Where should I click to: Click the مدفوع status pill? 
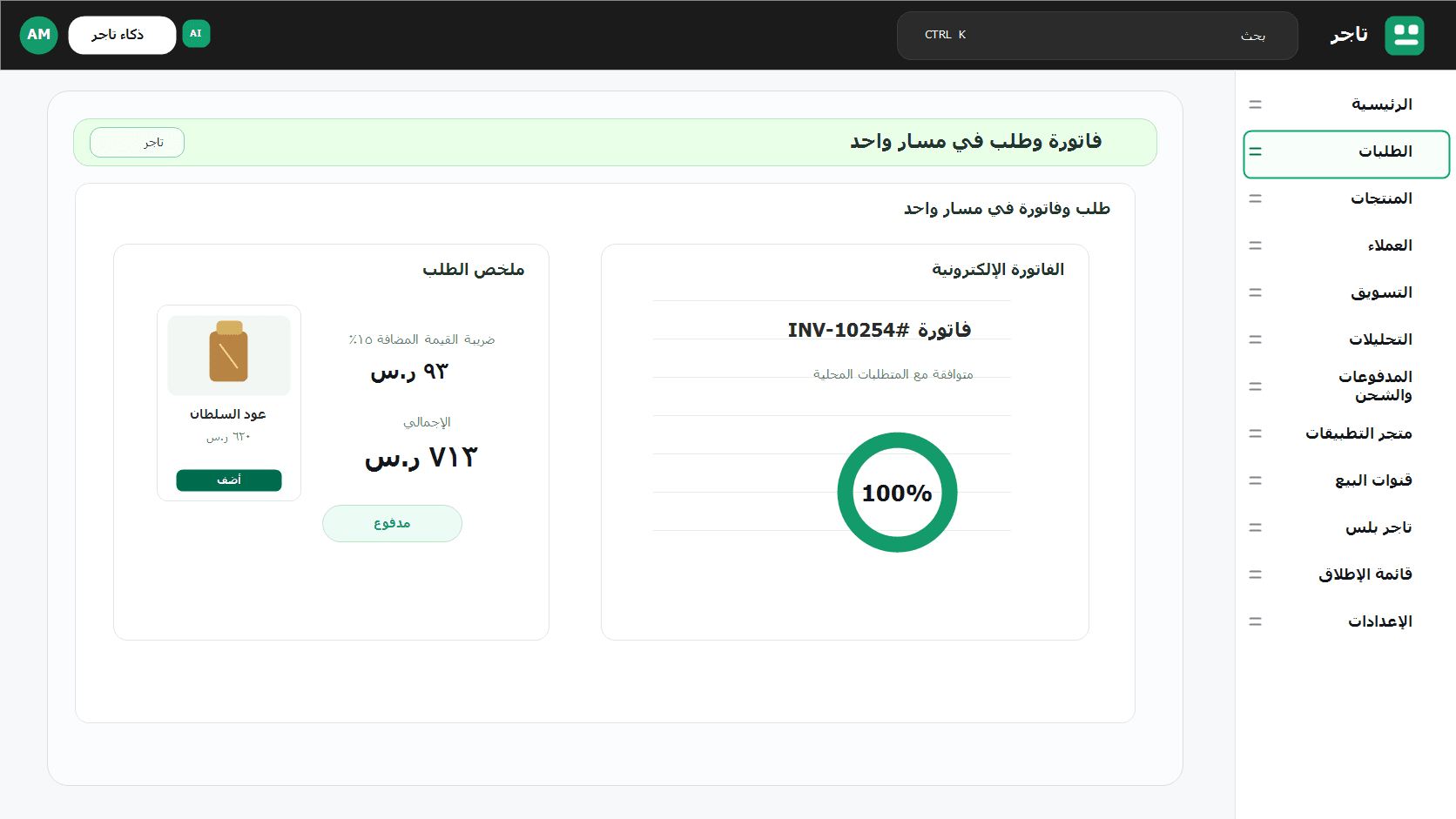coord(392,523)
